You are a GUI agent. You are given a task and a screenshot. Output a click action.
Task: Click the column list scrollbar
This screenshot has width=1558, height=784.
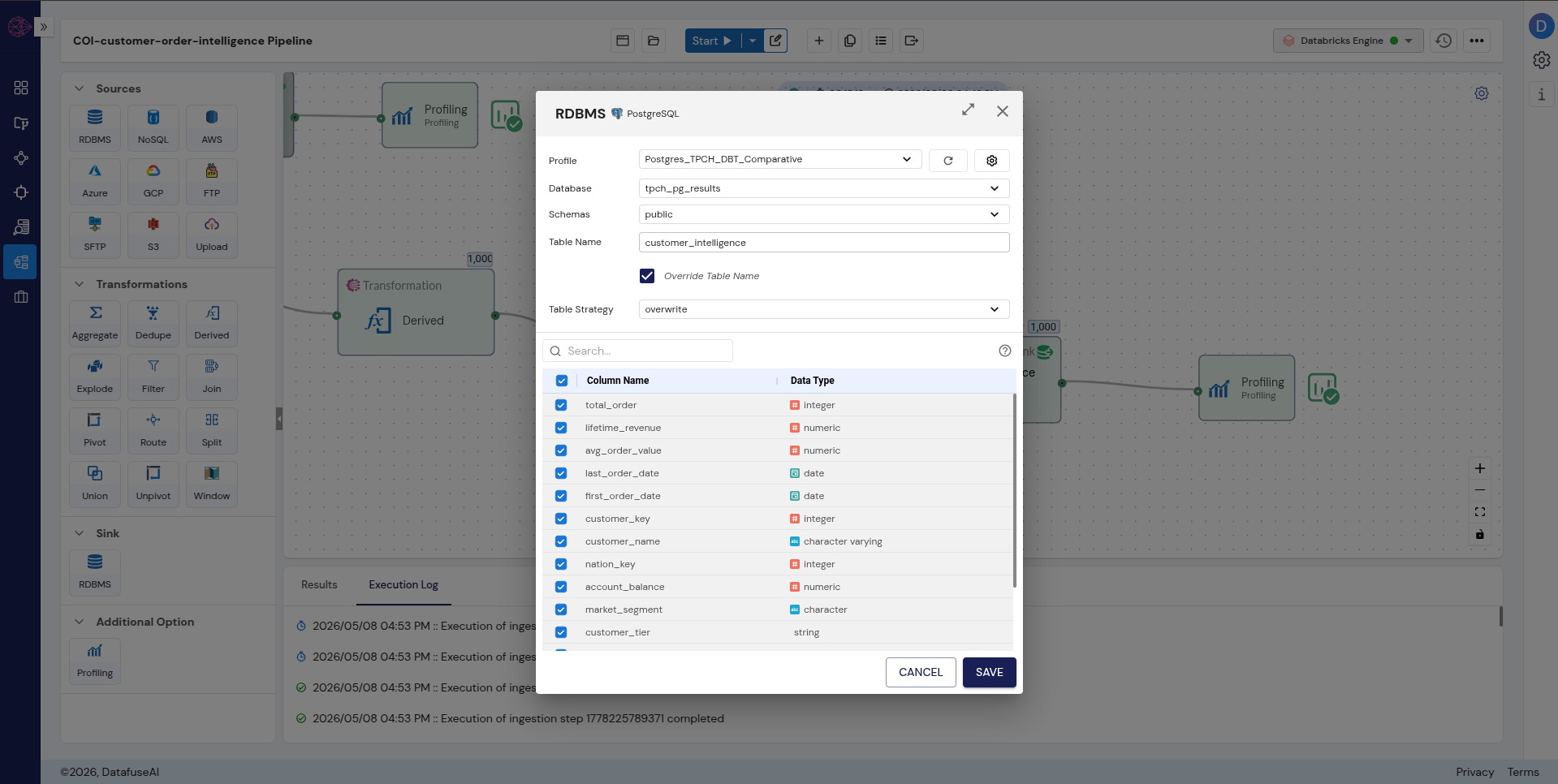point(1014,490)
